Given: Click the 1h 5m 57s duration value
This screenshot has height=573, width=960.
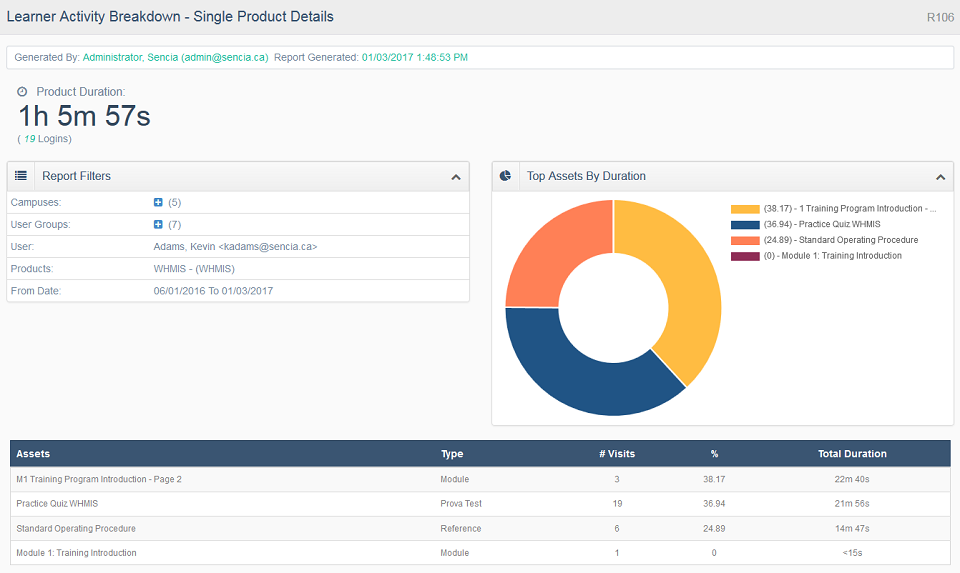Looking at the screenshot, I should click(84, 116).
